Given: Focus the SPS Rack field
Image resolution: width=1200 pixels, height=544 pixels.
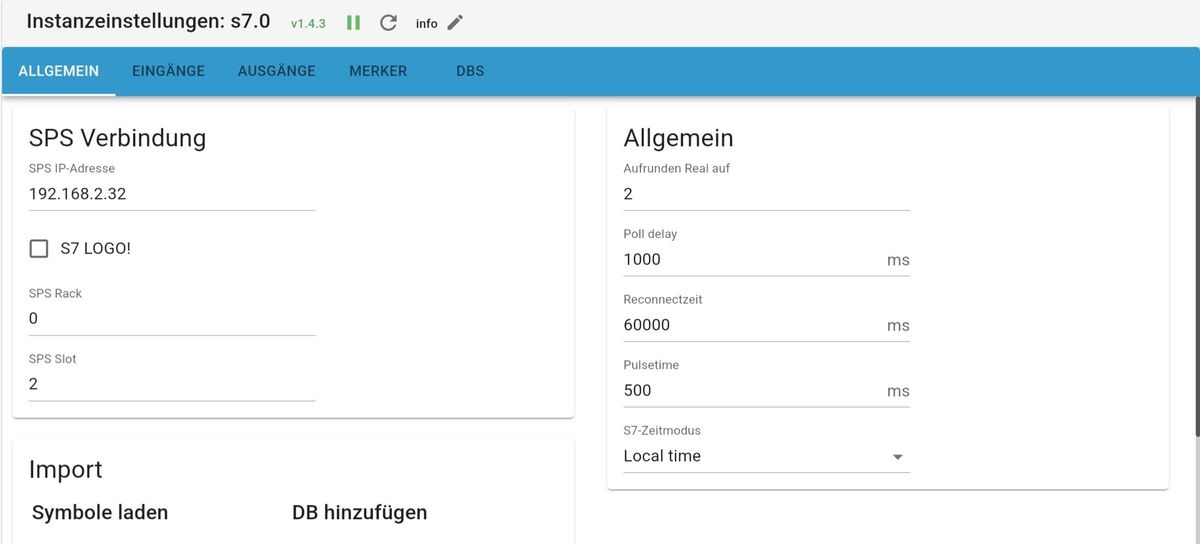Looking at the screenshot, I should [172, 319].
